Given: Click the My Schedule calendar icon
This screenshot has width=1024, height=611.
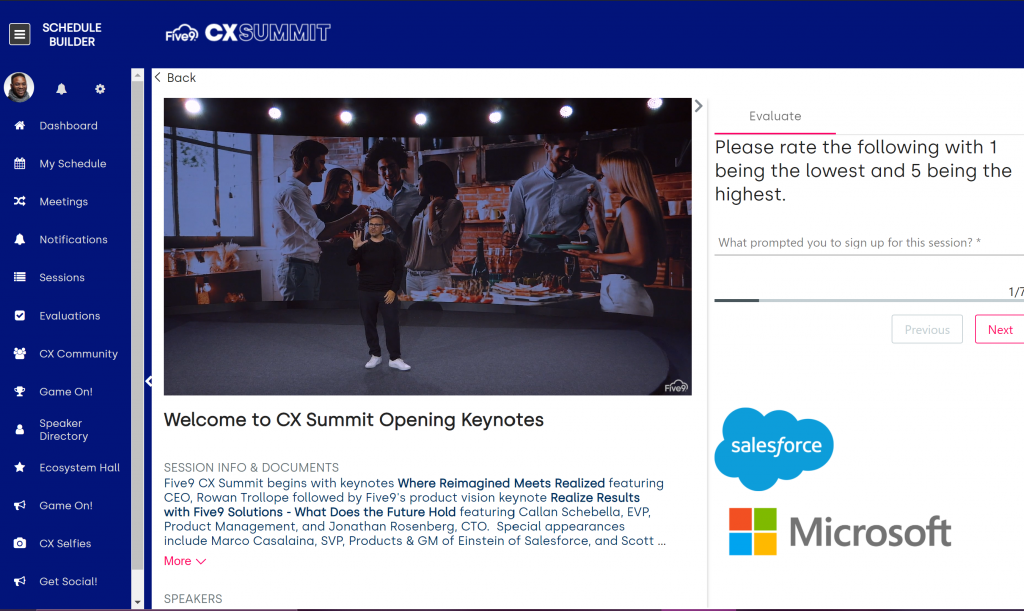Looking at the screenshot, I should pos(20,163).
